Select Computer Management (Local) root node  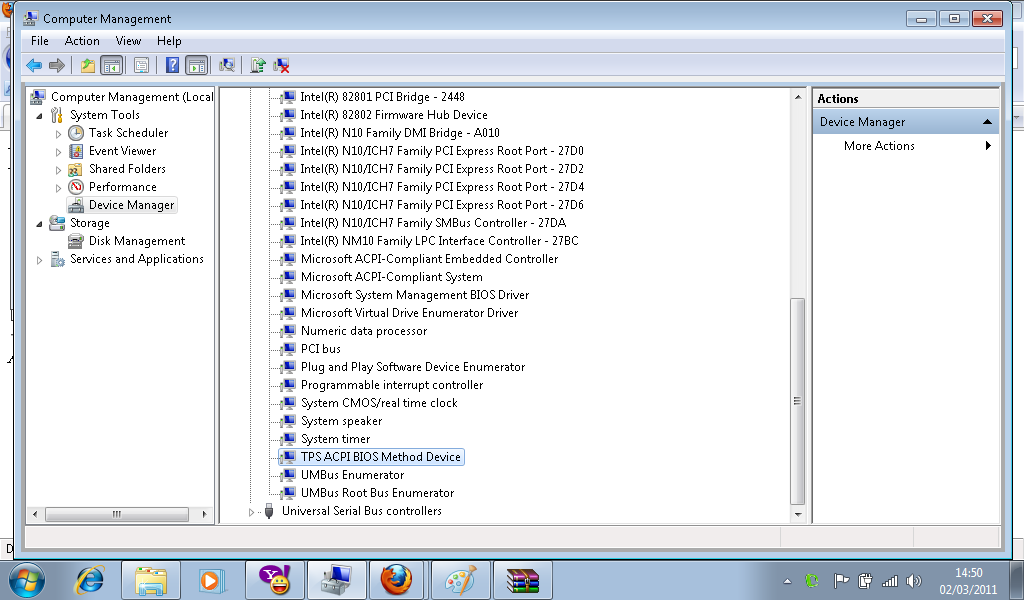click(132, 97)
